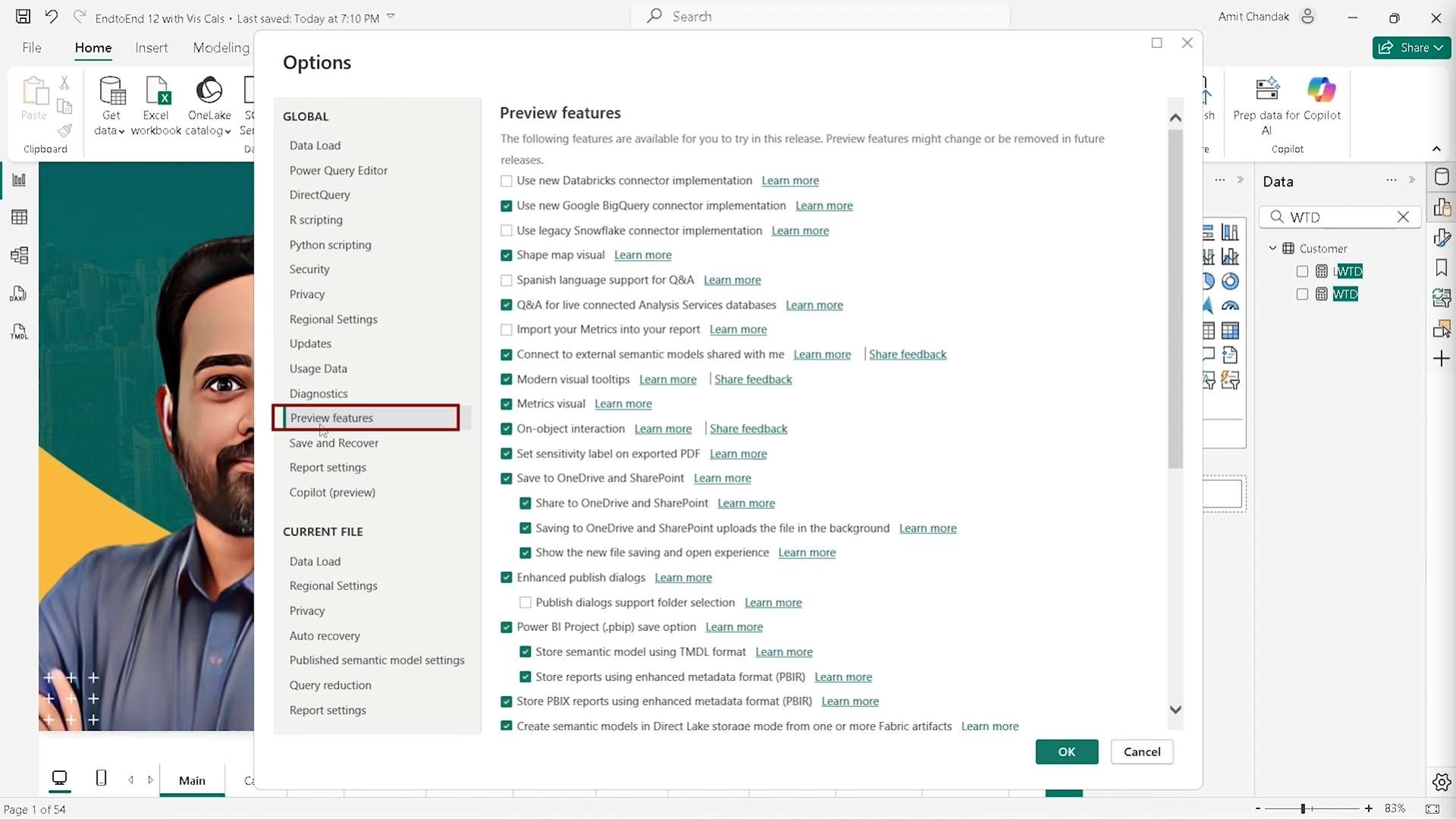1456x819 pixels.
Task: Select the gauge visual
Action: coord(1231,306)
